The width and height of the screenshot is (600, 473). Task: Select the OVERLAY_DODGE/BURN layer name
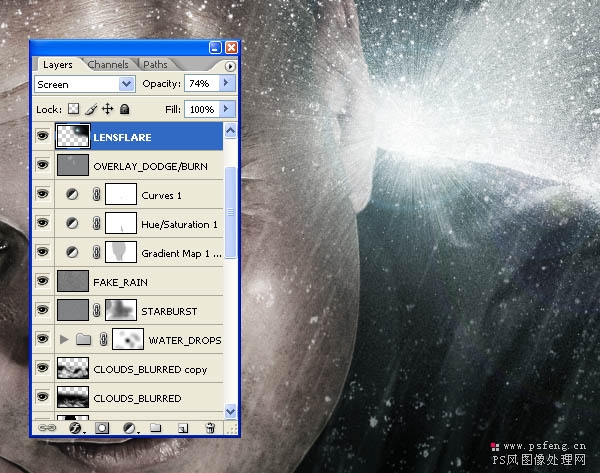pos(150,166)
